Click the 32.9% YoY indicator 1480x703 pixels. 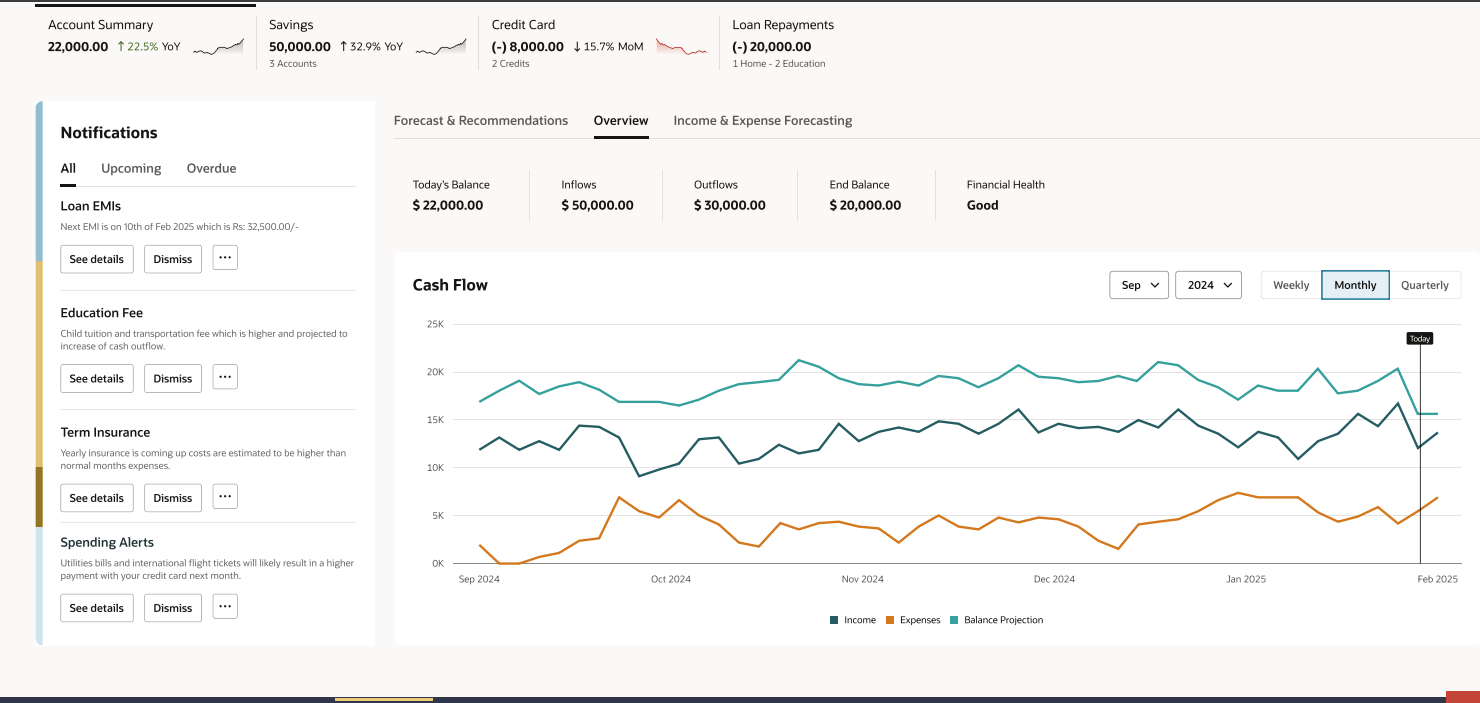point(371,47)
